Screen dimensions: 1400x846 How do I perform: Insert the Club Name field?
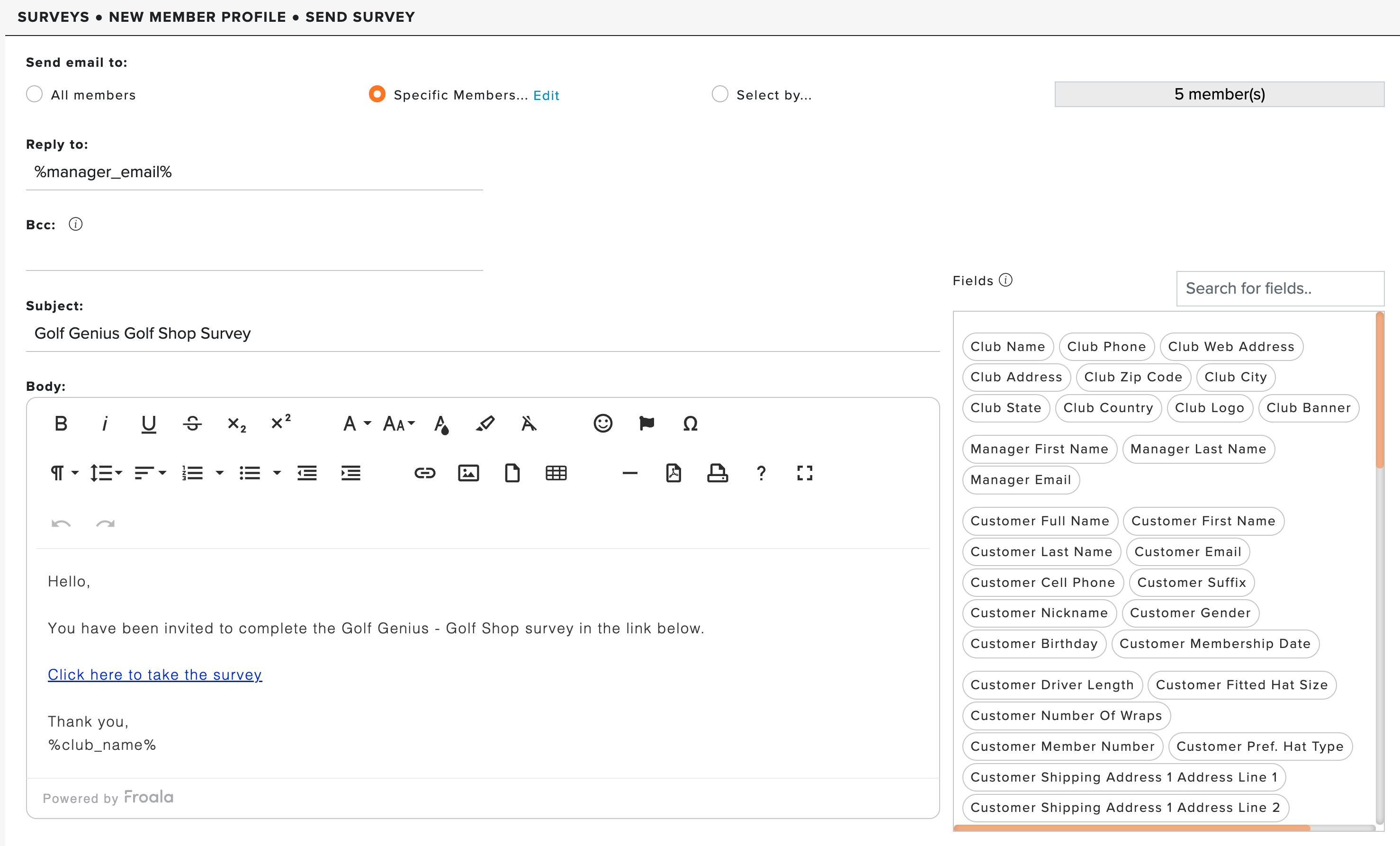click(x=1007, y=347)
